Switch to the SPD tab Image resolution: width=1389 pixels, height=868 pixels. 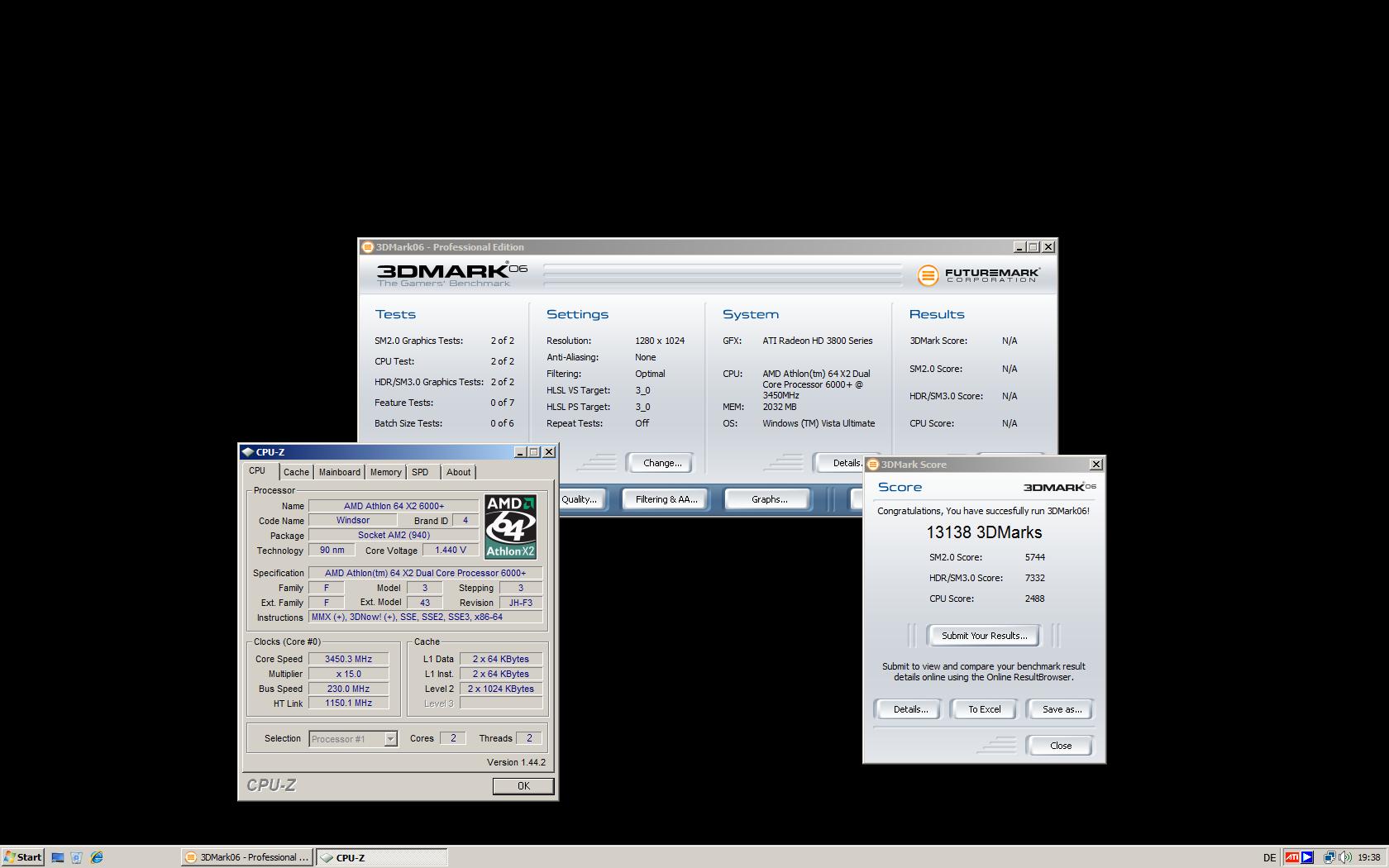(421, 472)
